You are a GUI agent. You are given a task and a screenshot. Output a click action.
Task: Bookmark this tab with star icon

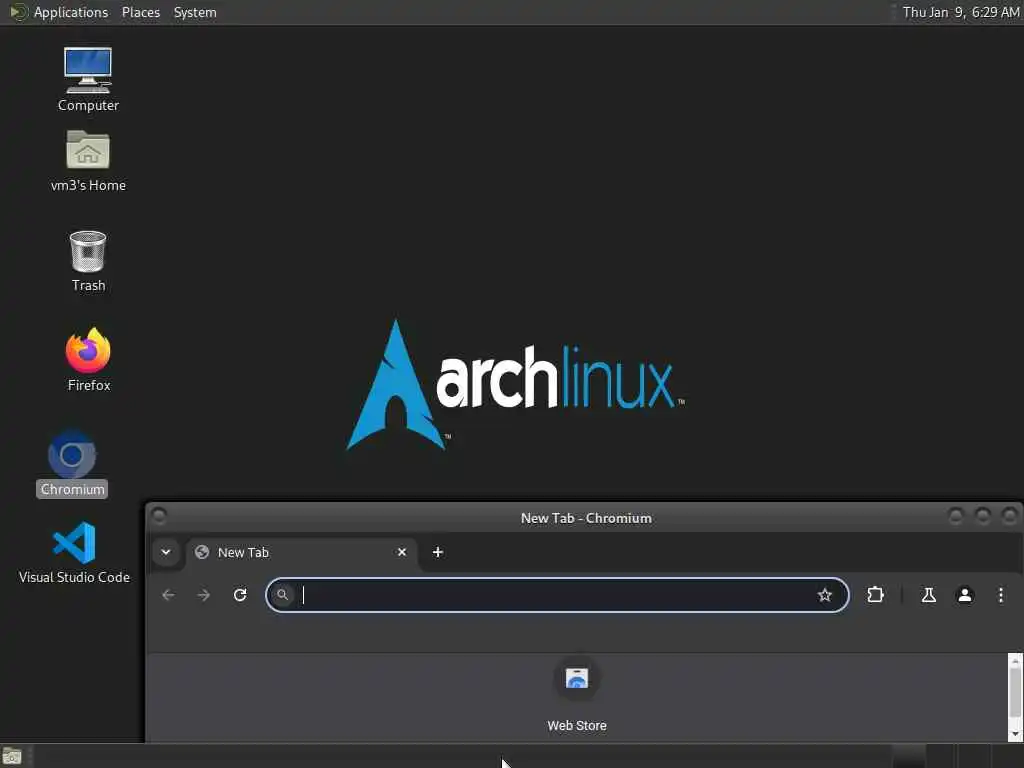coord(825,595)
